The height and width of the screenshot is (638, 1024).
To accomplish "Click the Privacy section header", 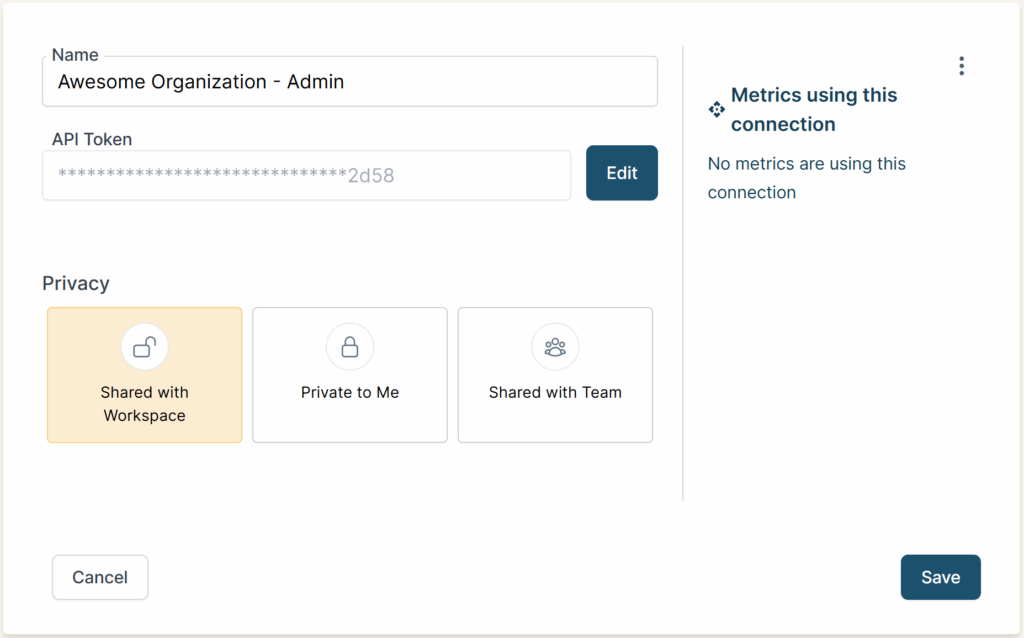I will [x=76, y=283].
